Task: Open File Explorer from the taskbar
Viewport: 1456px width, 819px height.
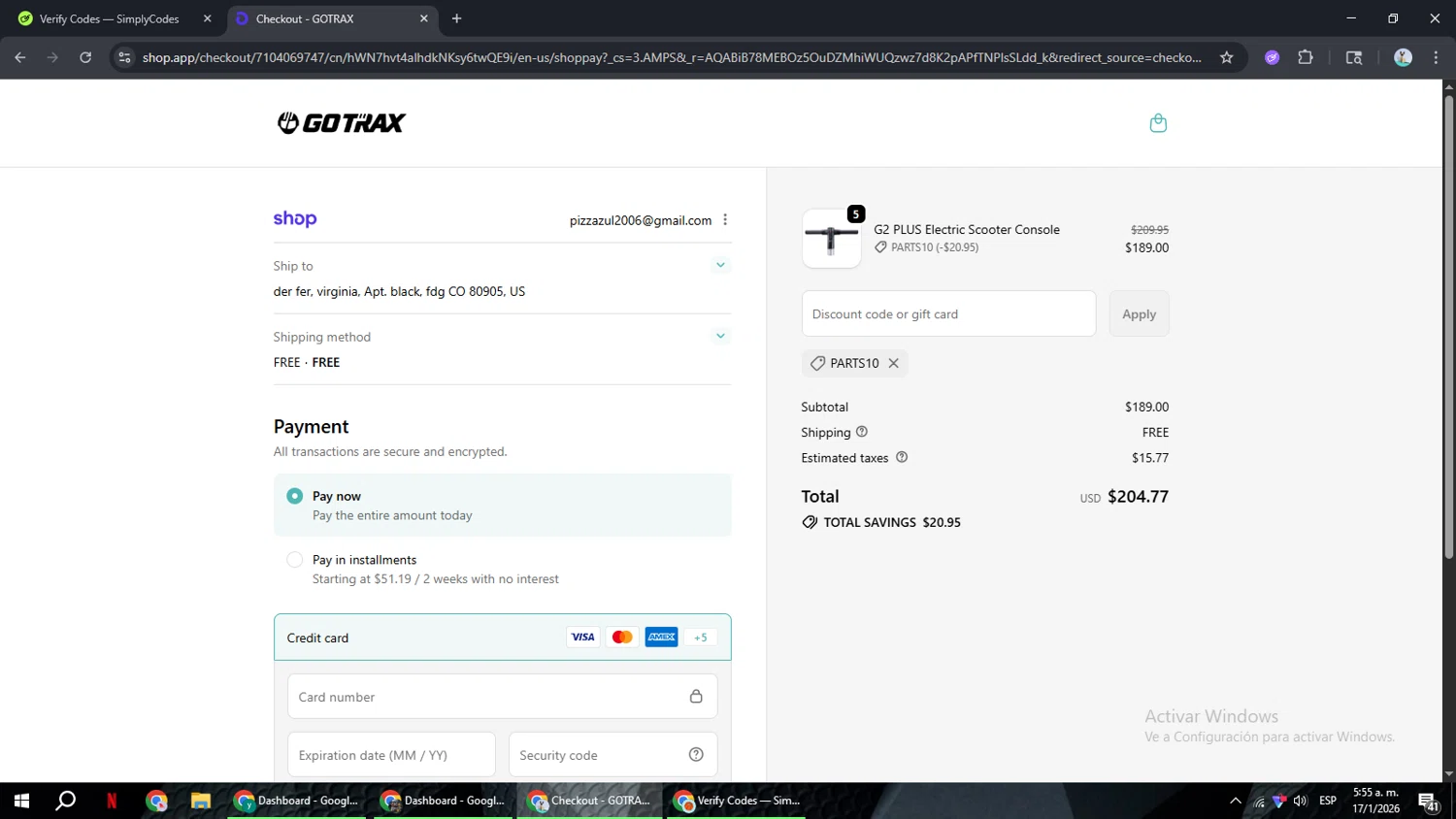Action: [x=201, y=801]
